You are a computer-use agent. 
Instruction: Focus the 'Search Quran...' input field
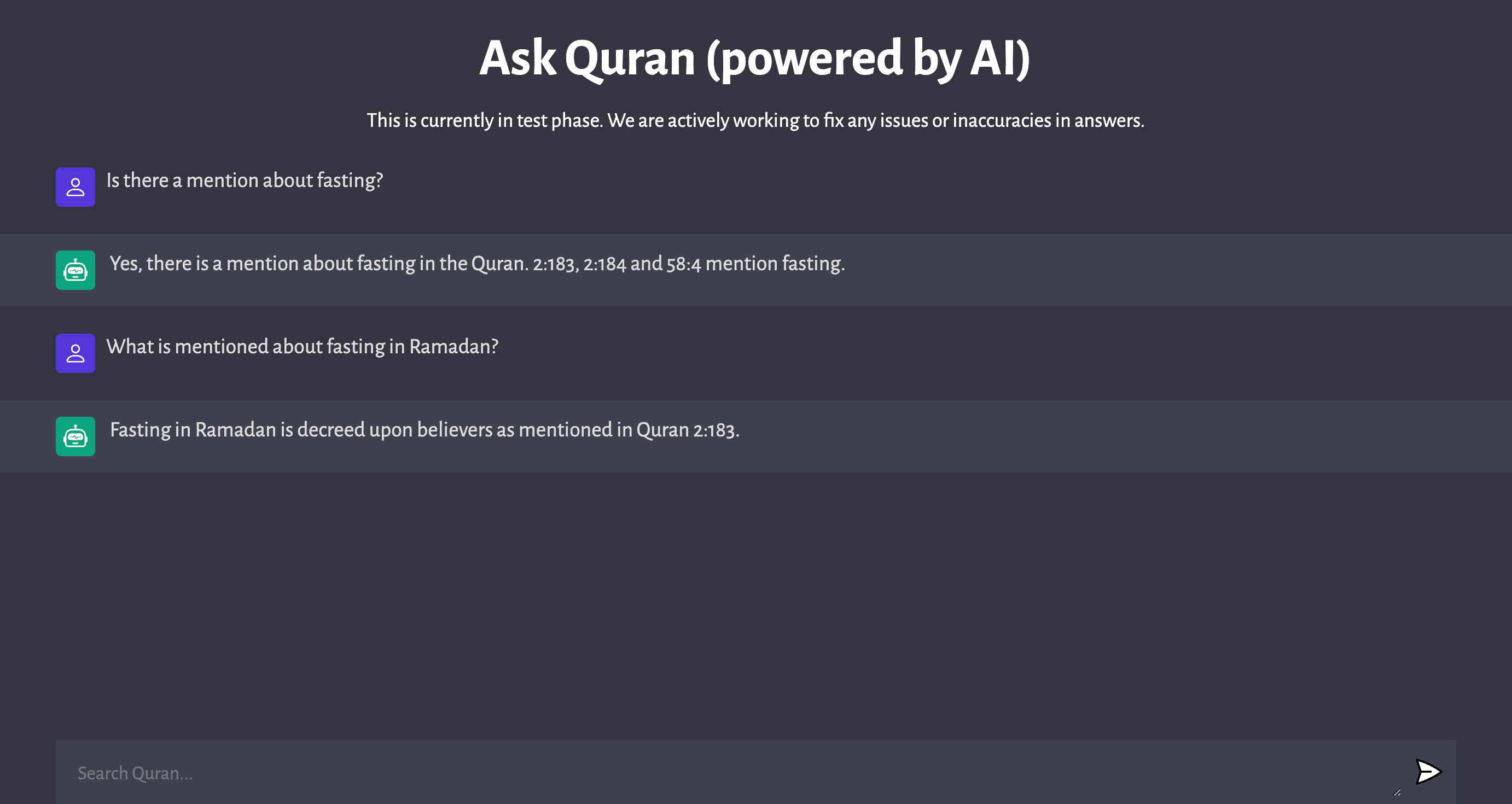pos(705,773)
